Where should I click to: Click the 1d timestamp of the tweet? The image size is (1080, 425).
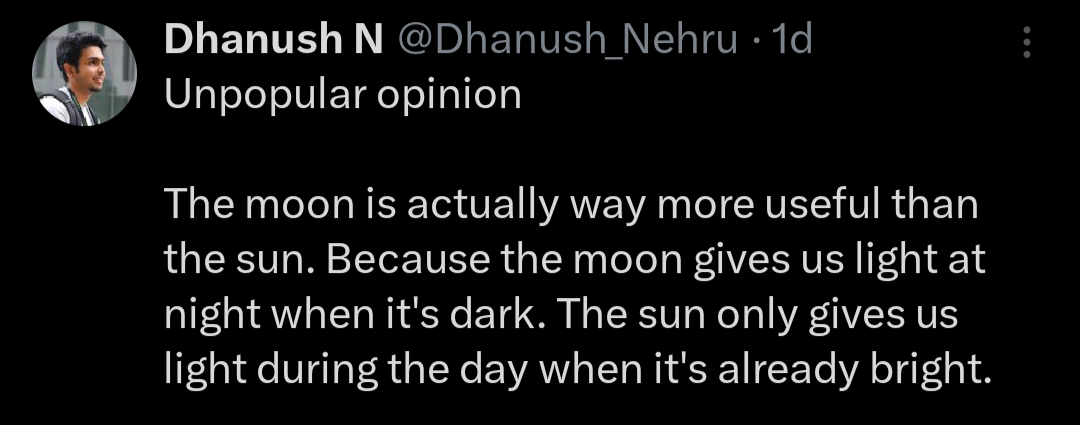(x=792, y=40)
